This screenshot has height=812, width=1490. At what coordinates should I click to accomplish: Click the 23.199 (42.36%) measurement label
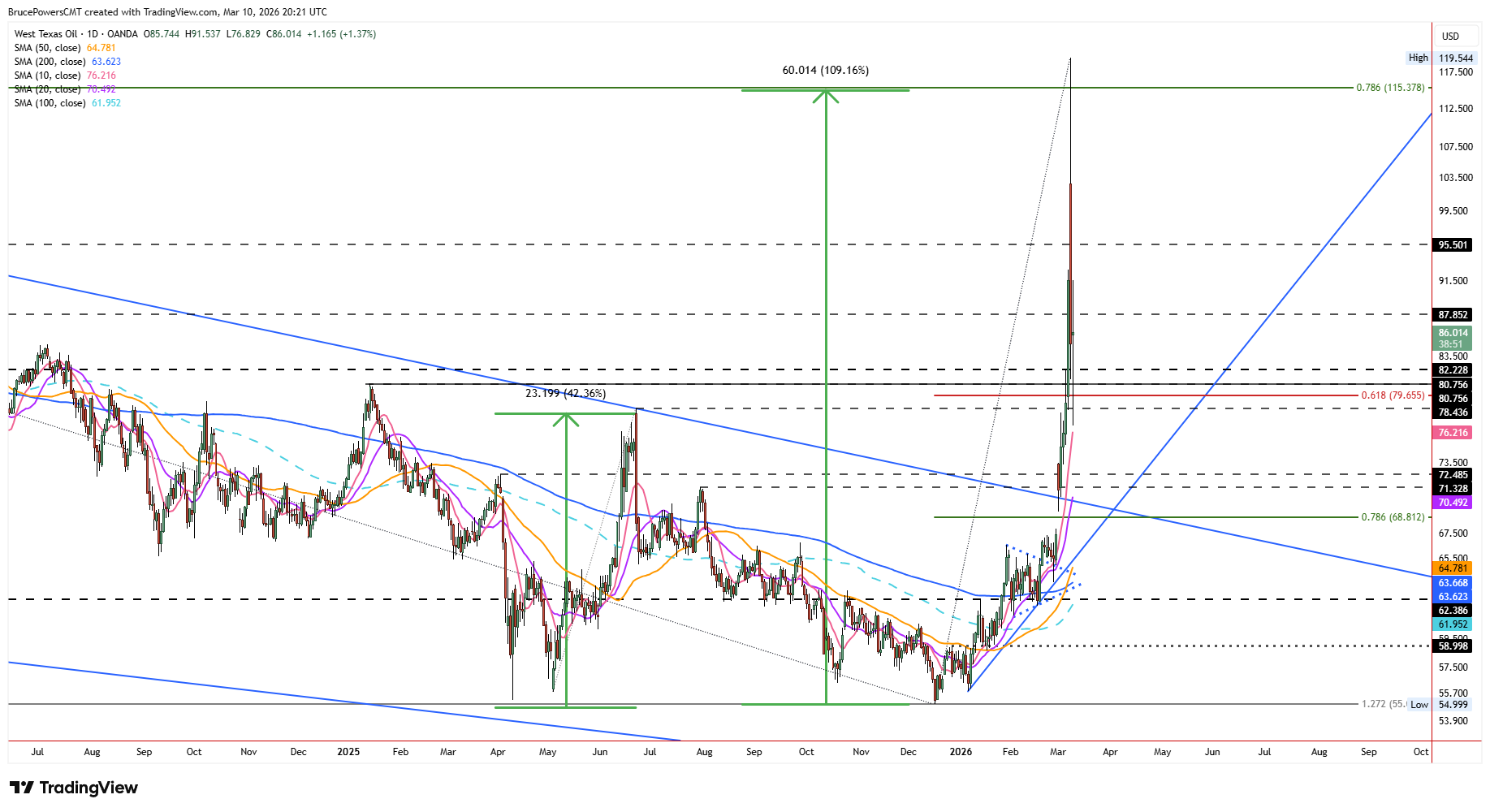[x=565, y=394]
